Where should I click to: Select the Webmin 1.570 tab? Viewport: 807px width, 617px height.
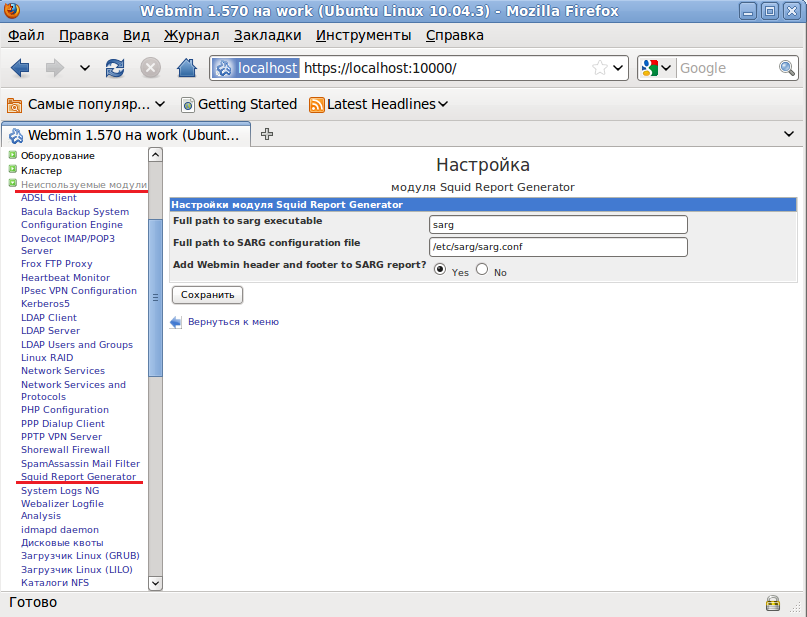pos(126,135)
